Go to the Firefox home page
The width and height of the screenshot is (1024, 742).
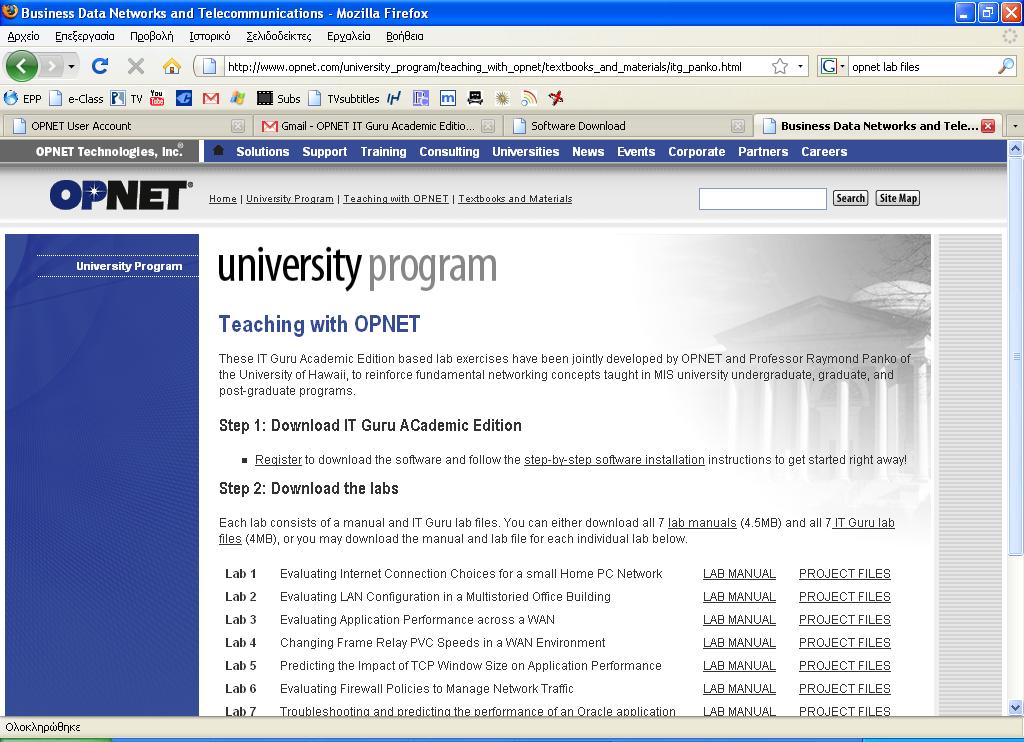coord(172,66)
